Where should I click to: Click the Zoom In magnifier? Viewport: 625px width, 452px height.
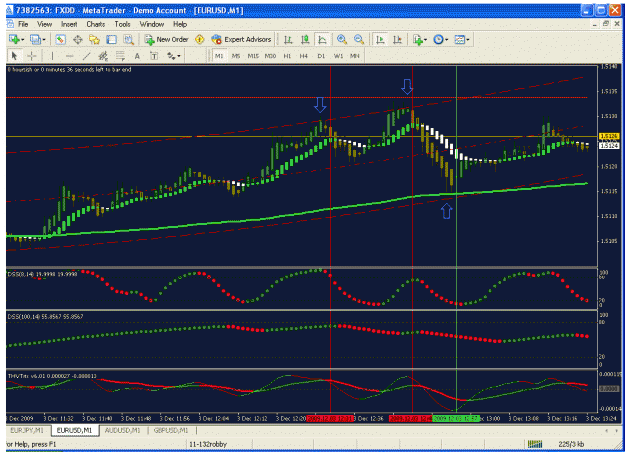pos(342,39)
